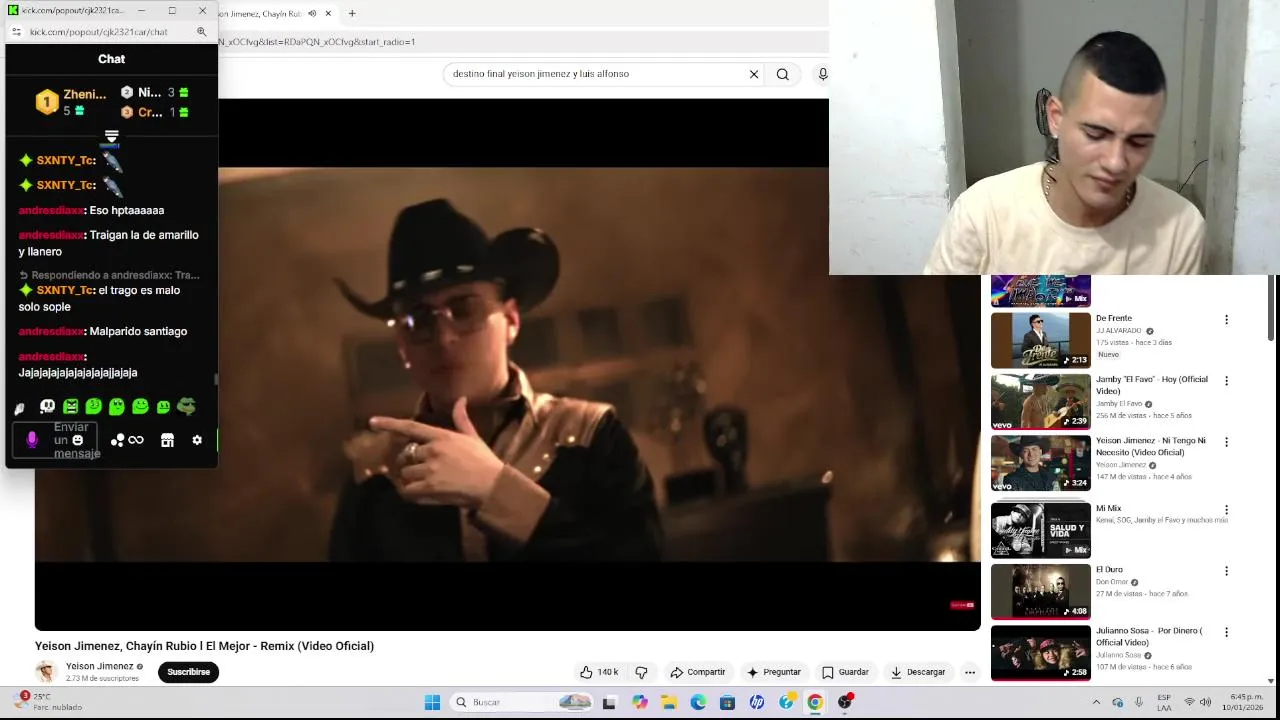Open File Explorer from taskbar
The height and width of the screenshot is (720, 1280).
pos(669,702)
